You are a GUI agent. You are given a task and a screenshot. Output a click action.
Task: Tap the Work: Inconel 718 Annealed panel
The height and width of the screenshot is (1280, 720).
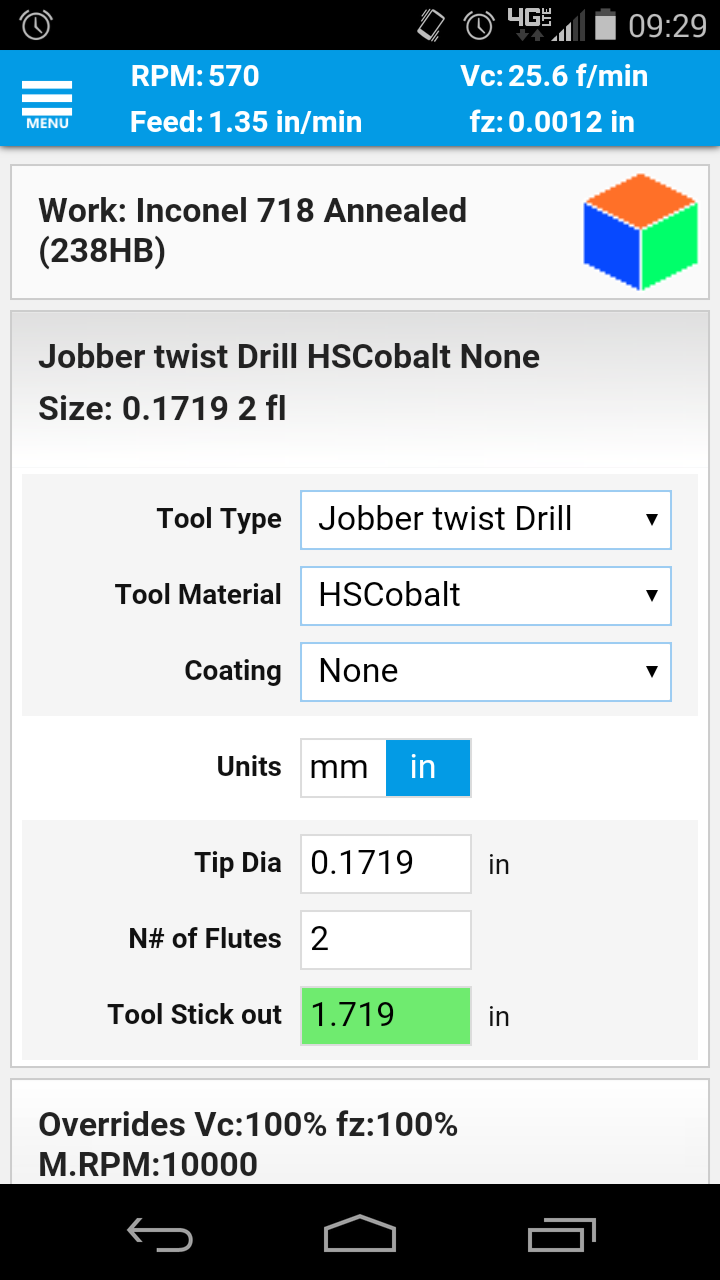pyautogui.click(x=300, y=232)
